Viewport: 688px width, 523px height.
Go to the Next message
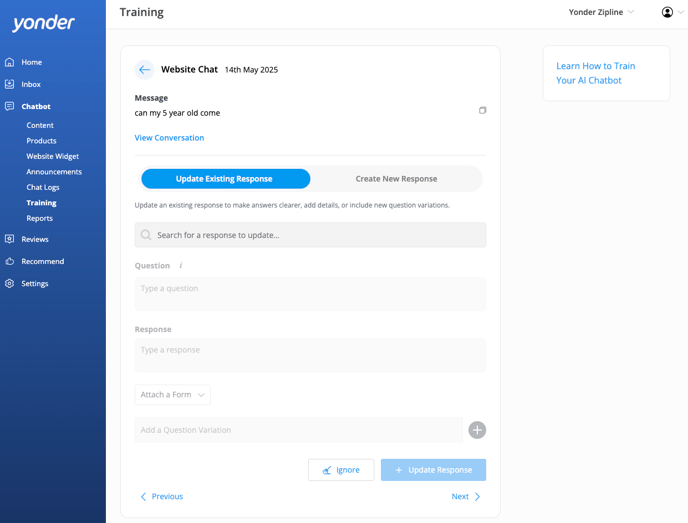(x=465, y=496)
